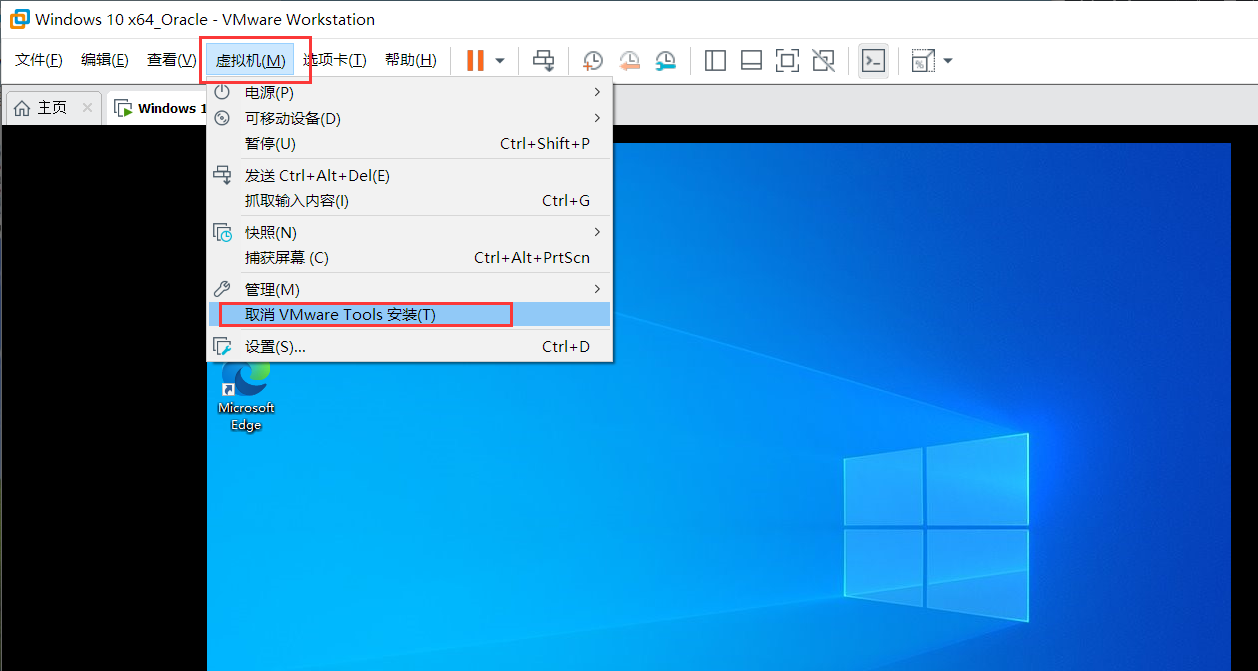
Task: Click the stretch guest display icon
Action: pyautogui.click(x=922, y=61)
